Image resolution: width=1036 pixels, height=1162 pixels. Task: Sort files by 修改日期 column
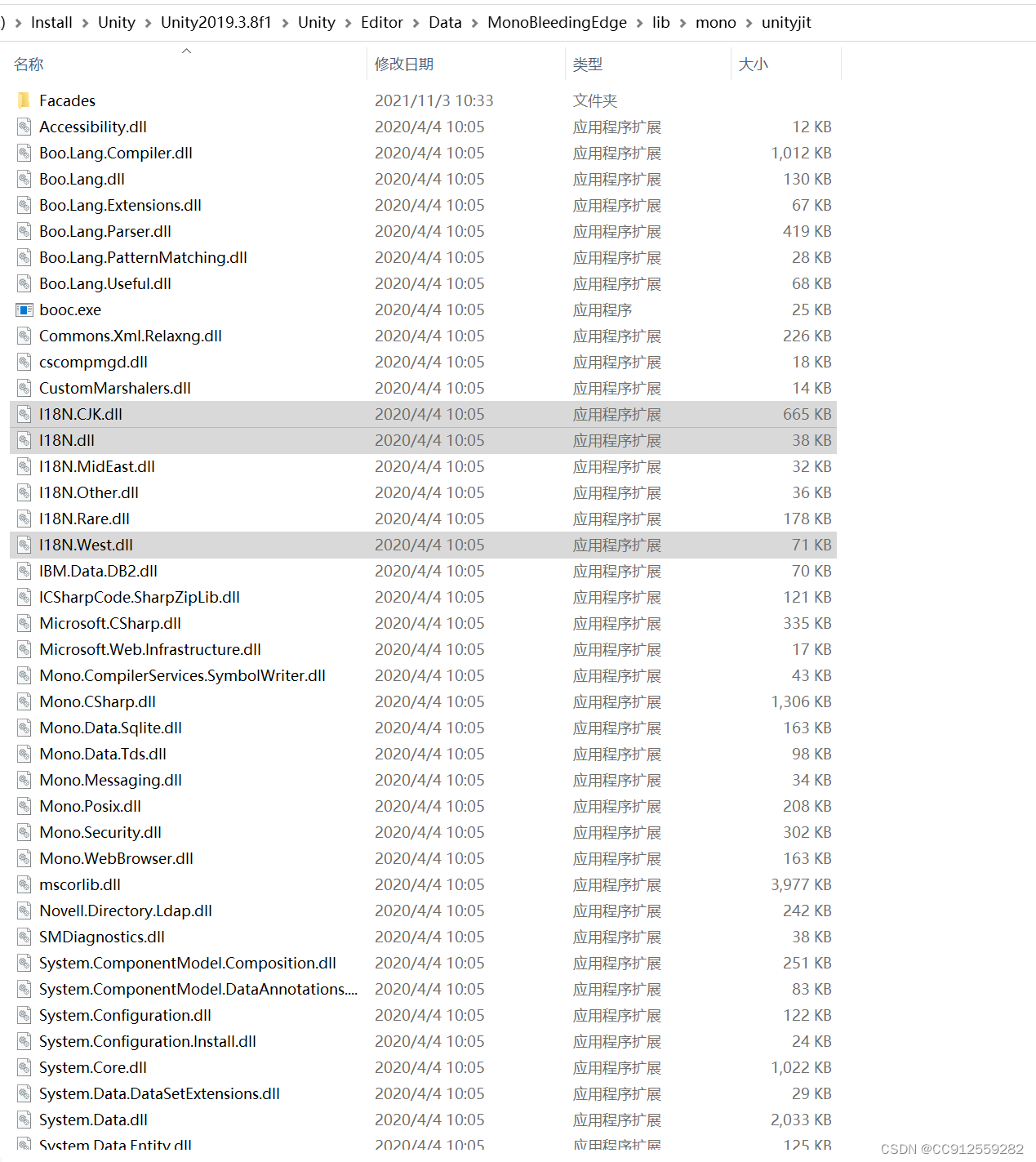click(x=404, y=64)
